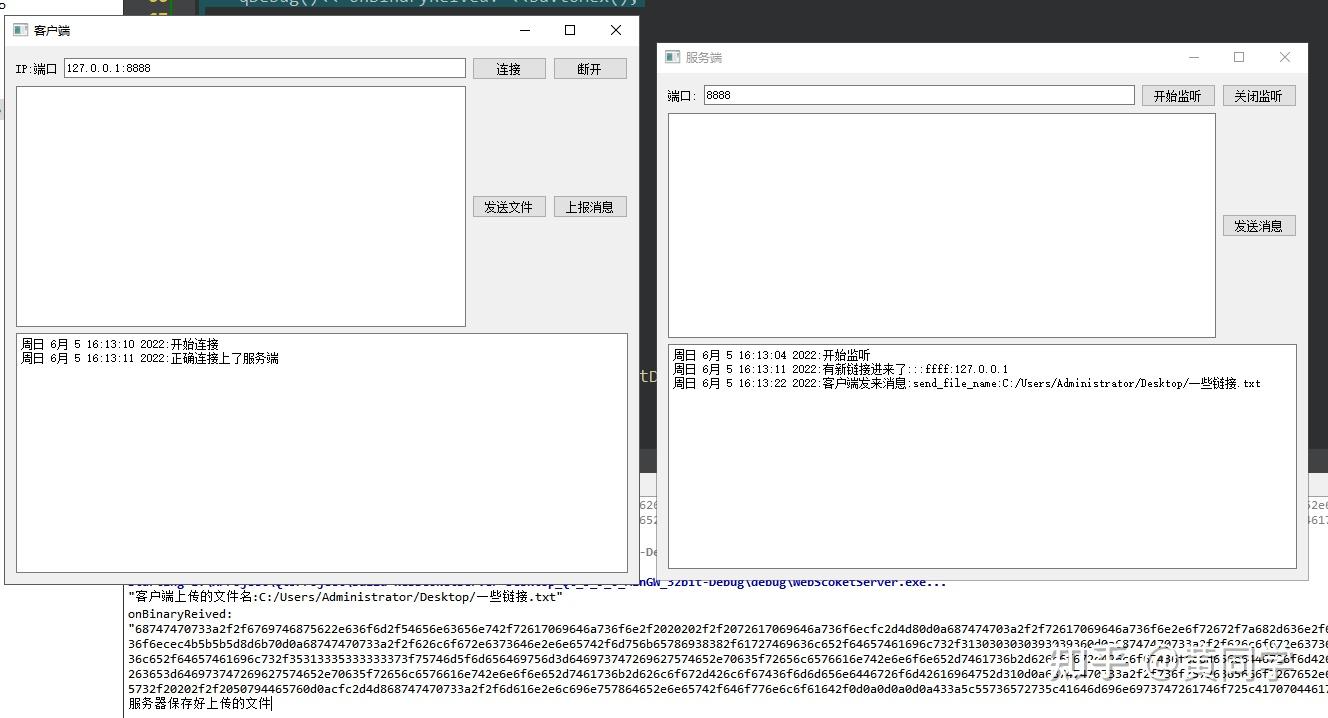The width and height of the screenshot is (1328, 718).
Task: Click the 端口: label in server window
Action: [x=682, y=96]
